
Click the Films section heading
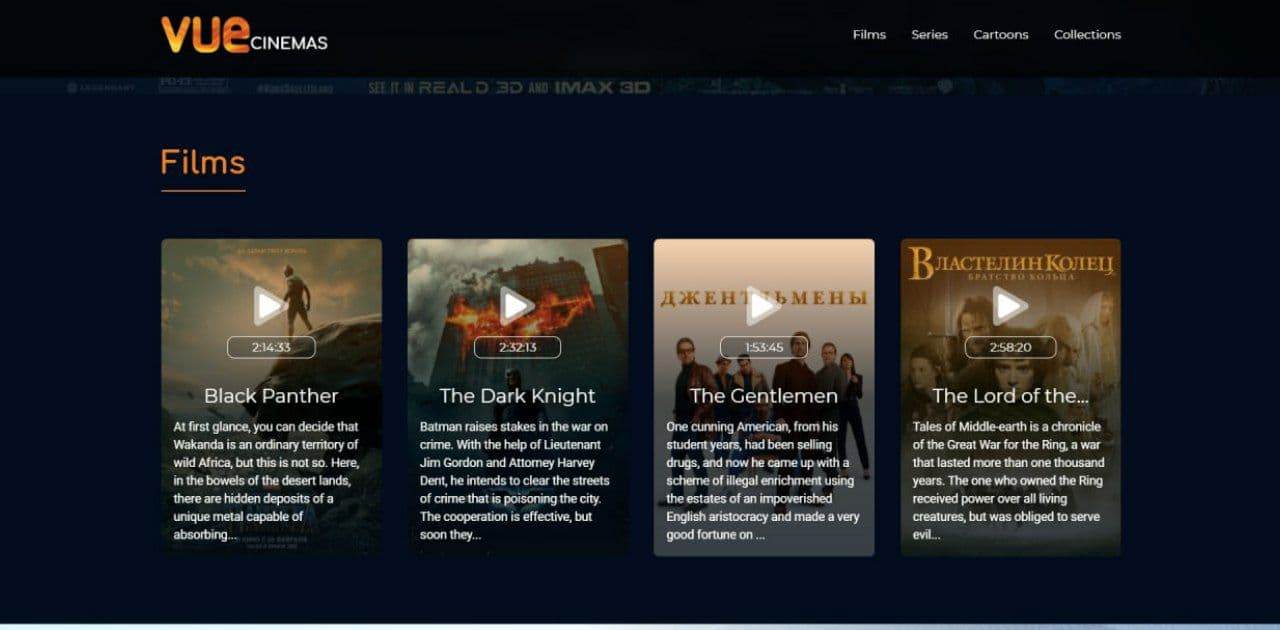pos(203,162)
